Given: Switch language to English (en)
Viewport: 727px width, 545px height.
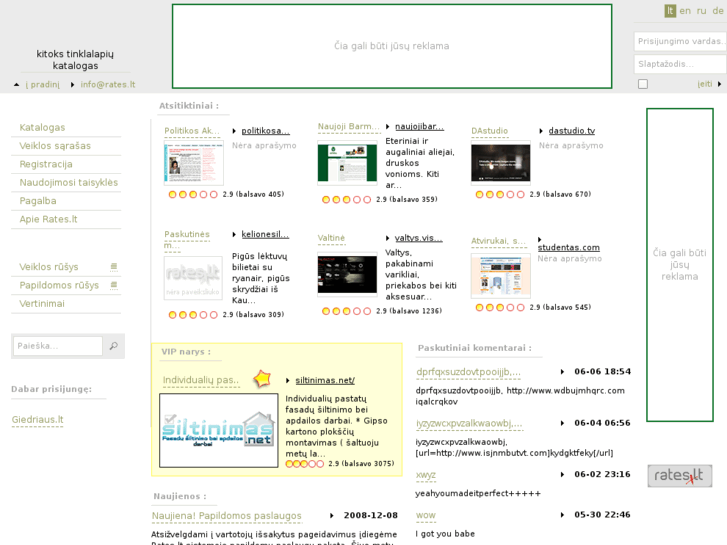Looking at the screenshot, I should [x=685, y=11].
